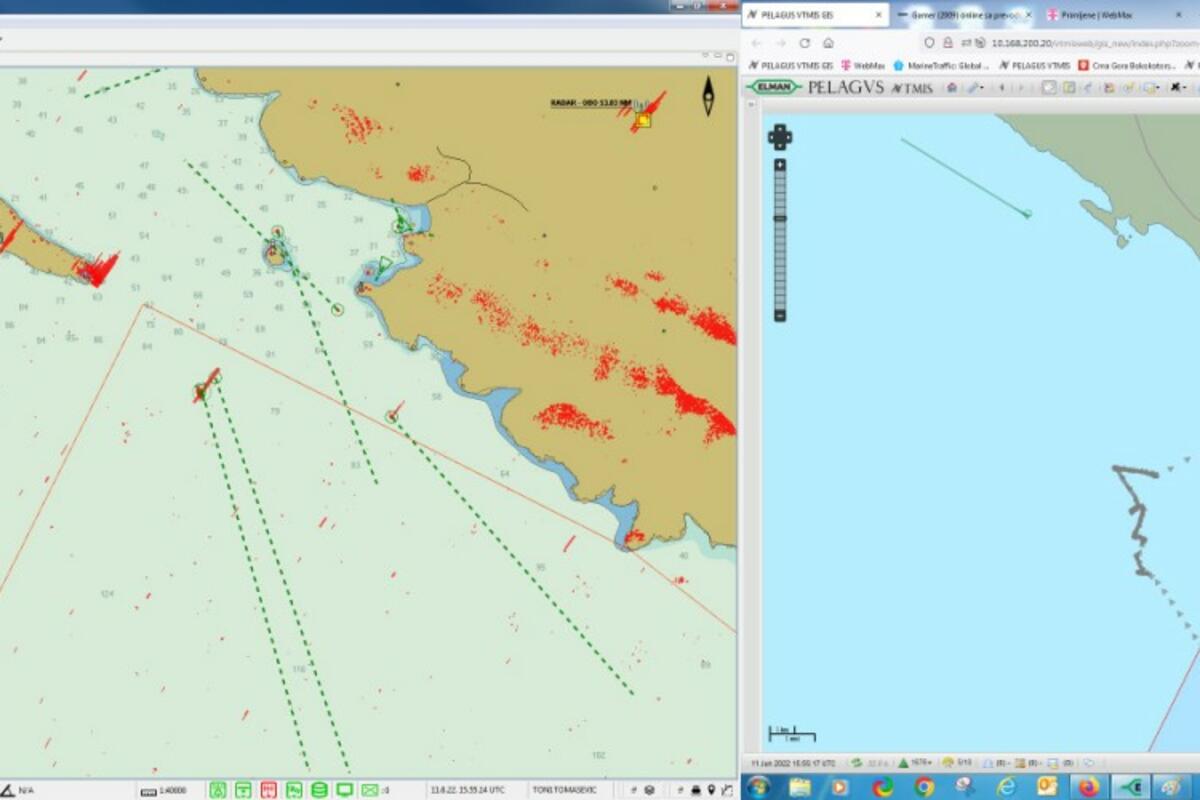Click the printer icon in status bar
Viewport: 1200px width, 800px height.
[695, 790]
